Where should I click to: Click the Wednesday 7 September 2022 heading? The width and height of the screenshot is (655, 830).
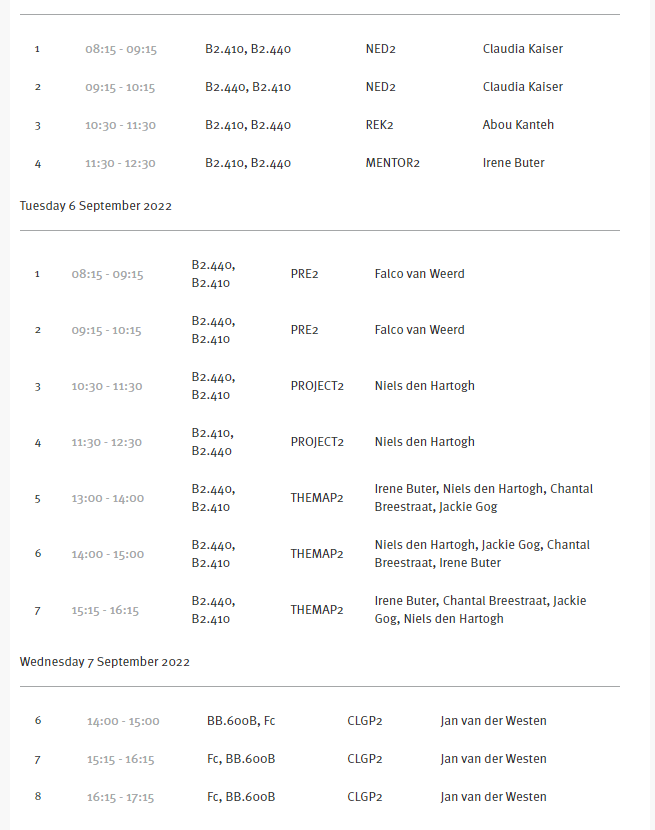click(x=105, y=662)
